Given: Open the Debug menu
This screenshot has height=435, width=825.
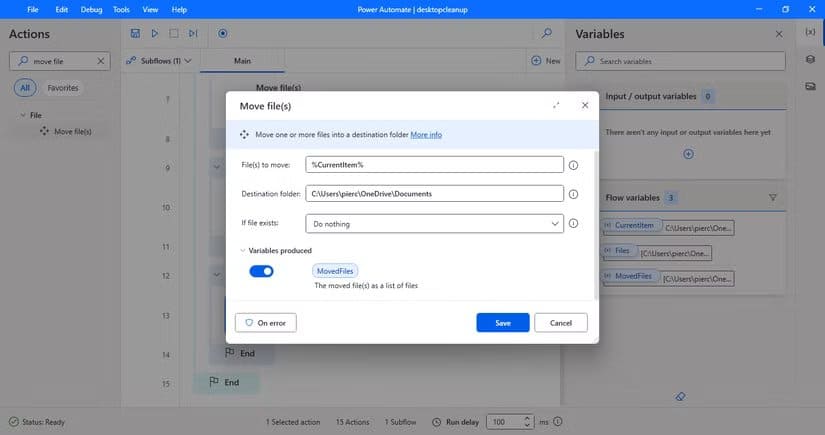Looking at the screenshot, I should pyautogui.click(x=91, y=9).
